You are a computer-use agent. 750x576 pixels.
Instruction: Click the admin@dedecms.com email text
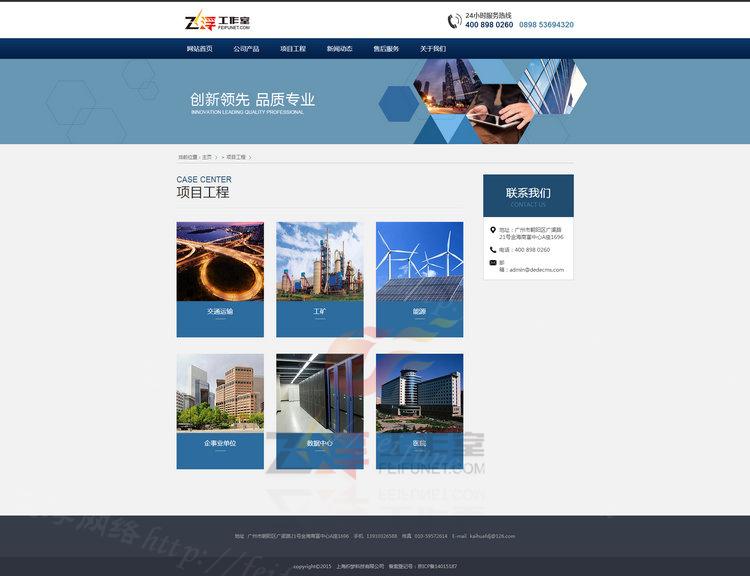coord(536,270)
